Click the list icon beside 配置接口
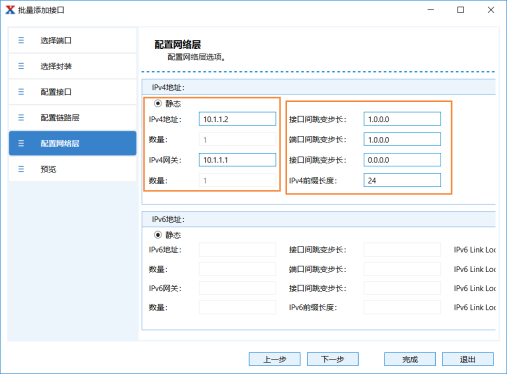The height and width of the screenshot is (374, 507). tap(21, 92)
